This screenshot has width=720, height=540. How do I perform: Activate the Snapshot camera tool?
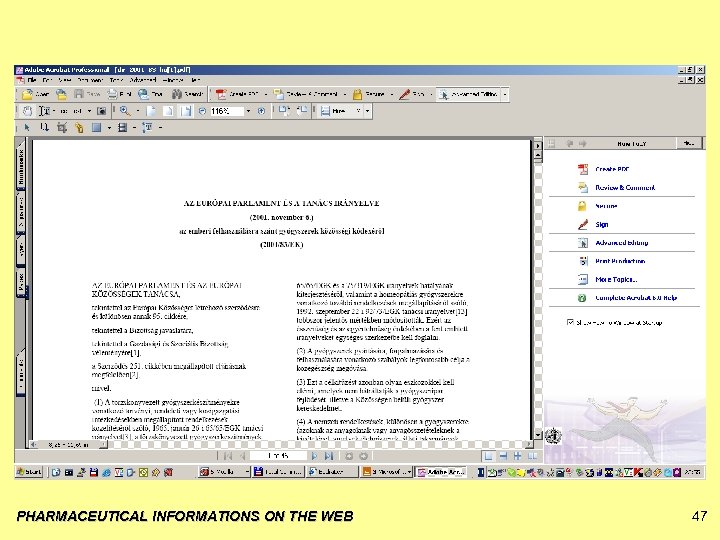coord(101,111)
